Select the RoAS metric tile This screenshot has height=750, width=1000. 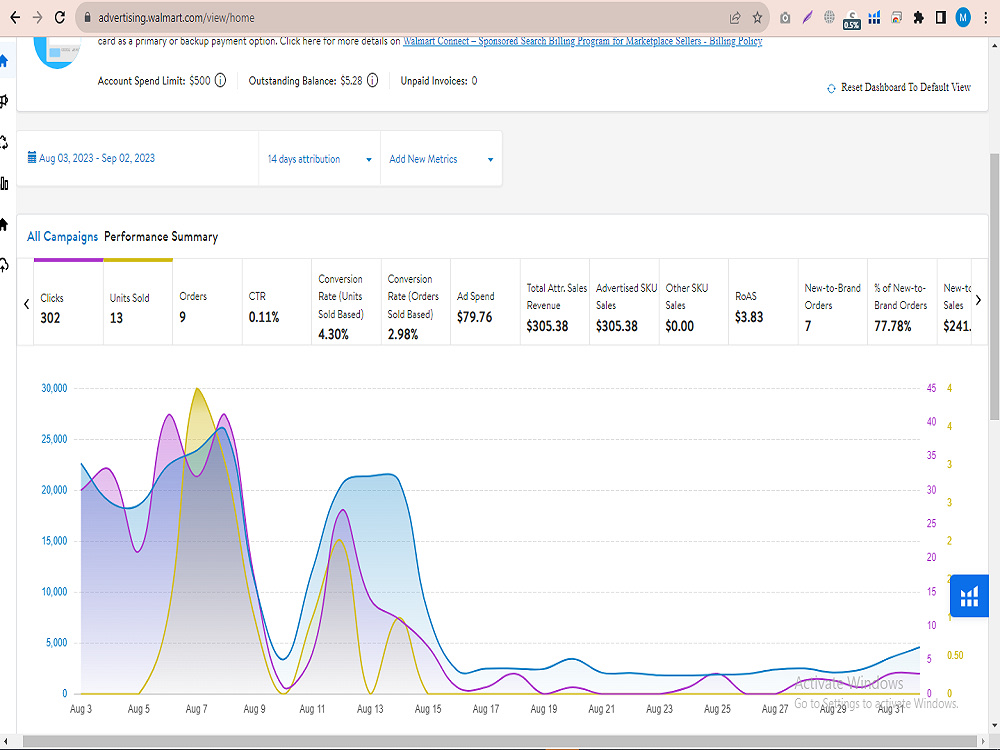[x=763, y=303]
